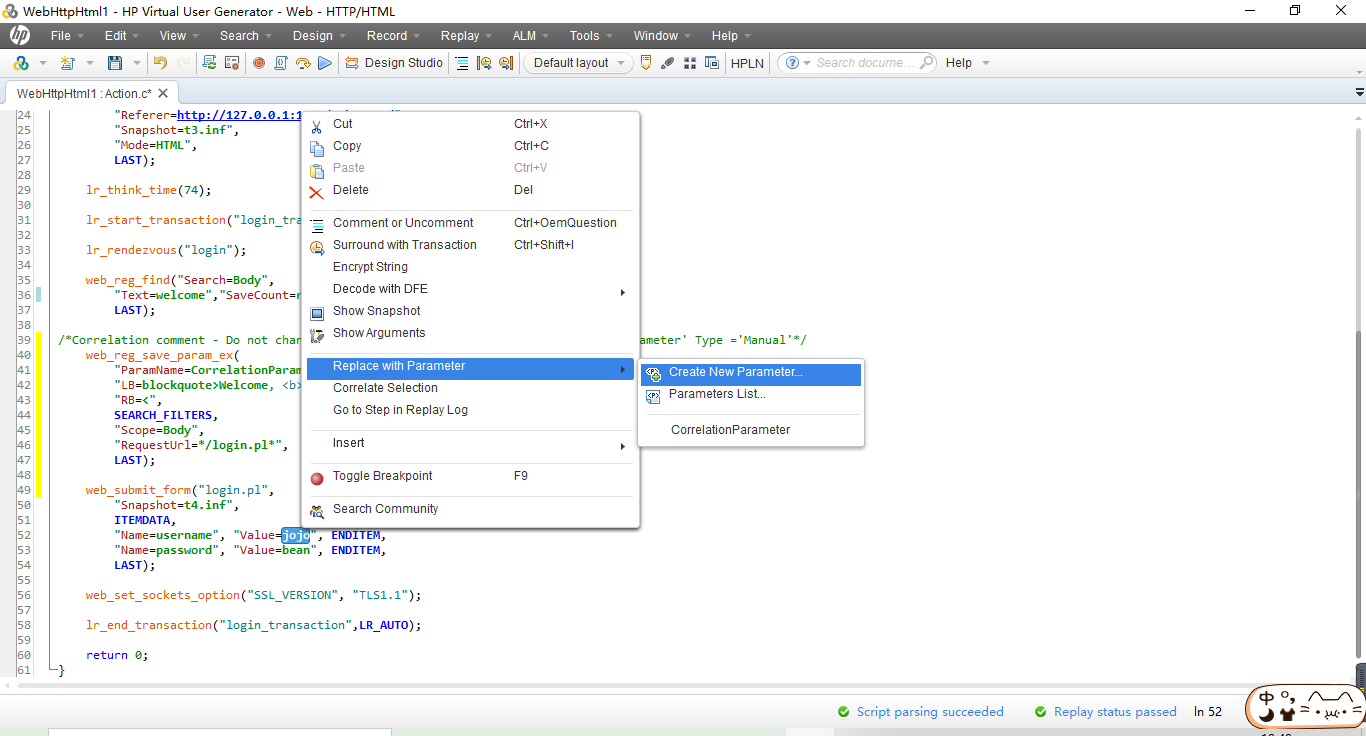Select Toggle Breakpoint
The height and width of the screenshot is (736, 1366).
pos(470,476)
